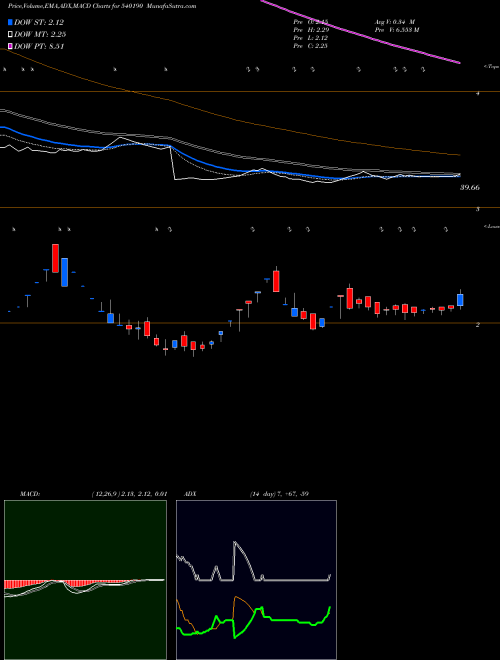The image size is (500, 660).
Task: Click the MACD panel title
Action: point(29,494)
